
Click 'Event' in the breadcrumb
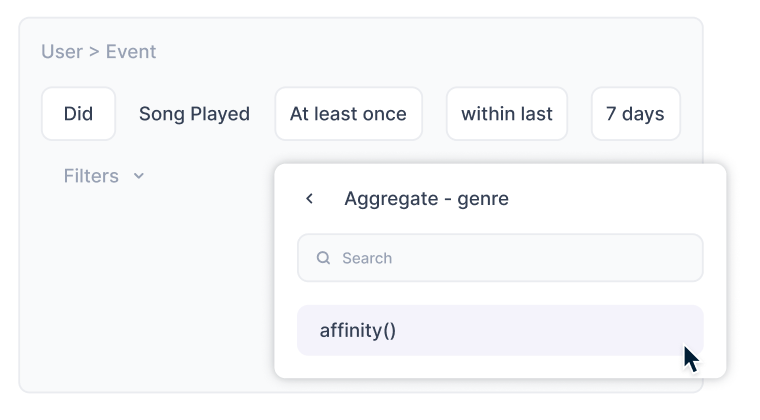click(x=131, y=52)
